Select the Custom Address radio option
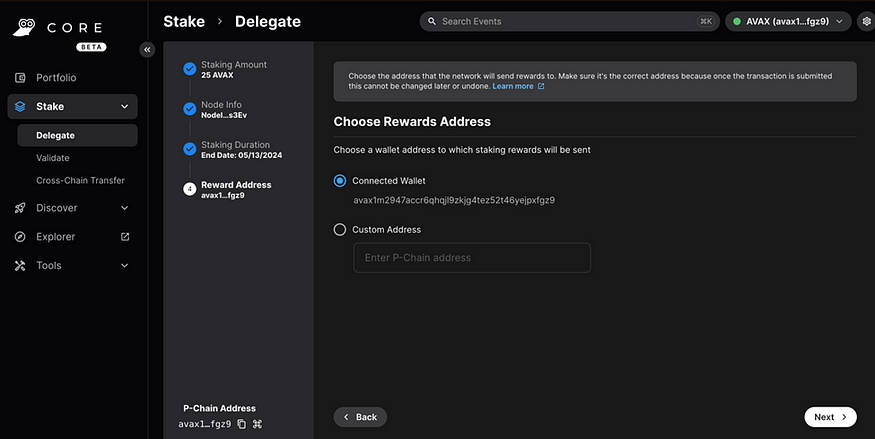 coord(339,229)
